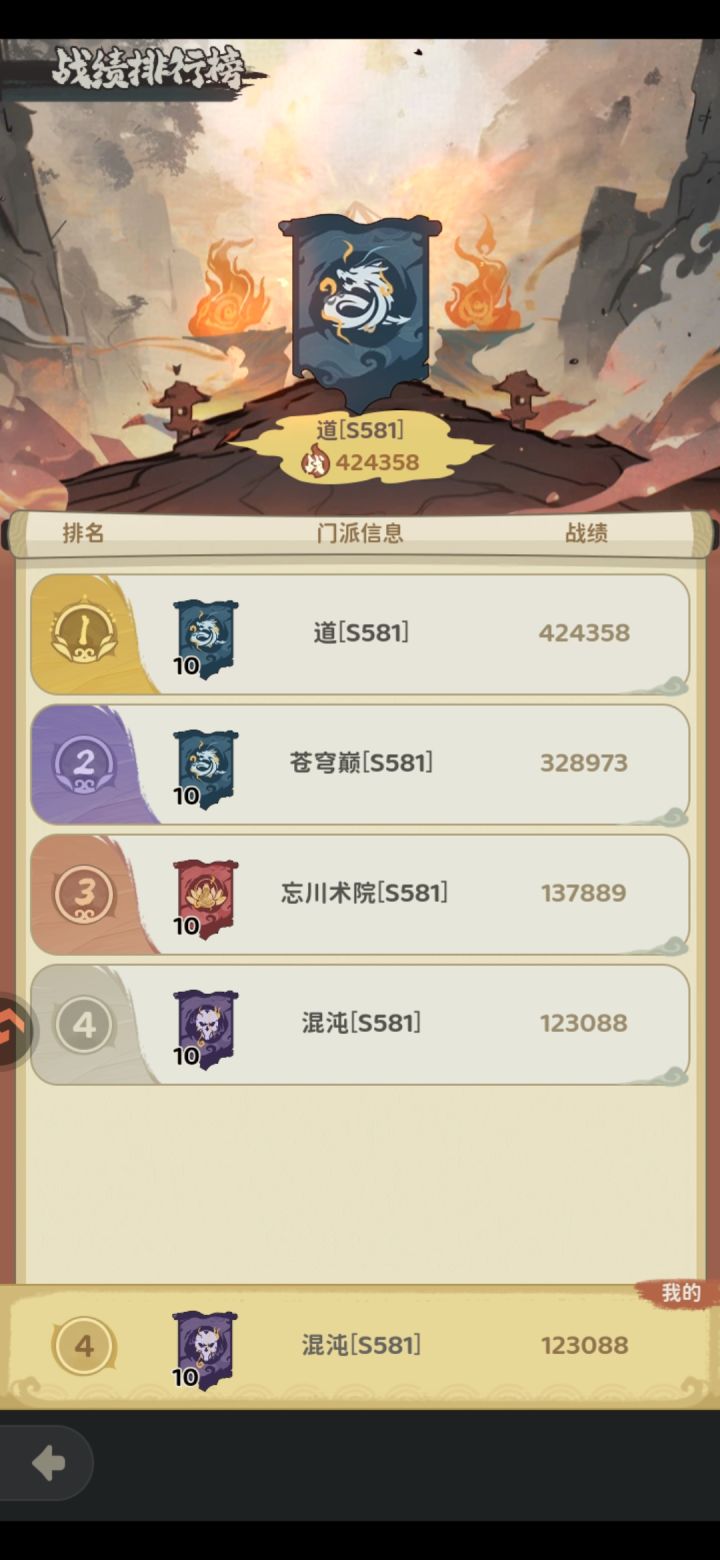
Task: Click the 战绩 column header
Action: [x=586, y=533]
